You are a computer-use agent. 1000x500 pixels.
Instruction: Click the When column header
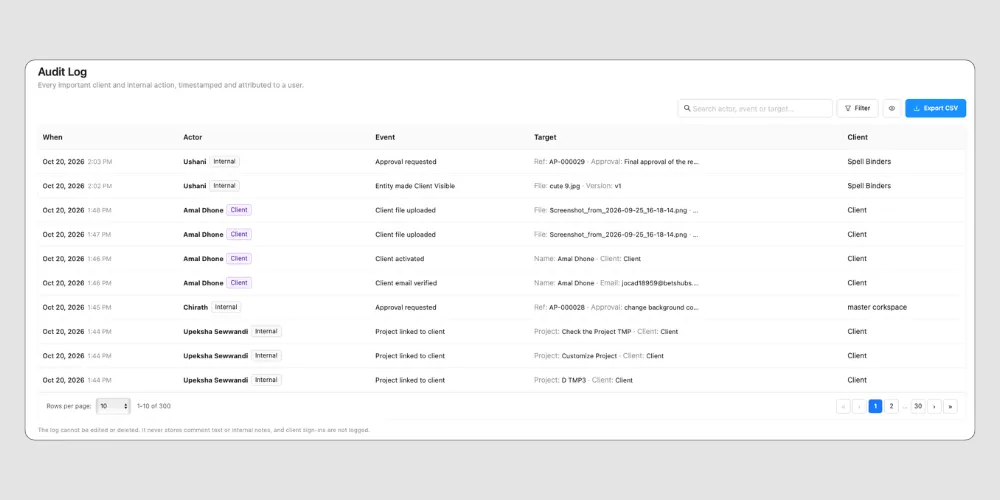pos(52,137)
